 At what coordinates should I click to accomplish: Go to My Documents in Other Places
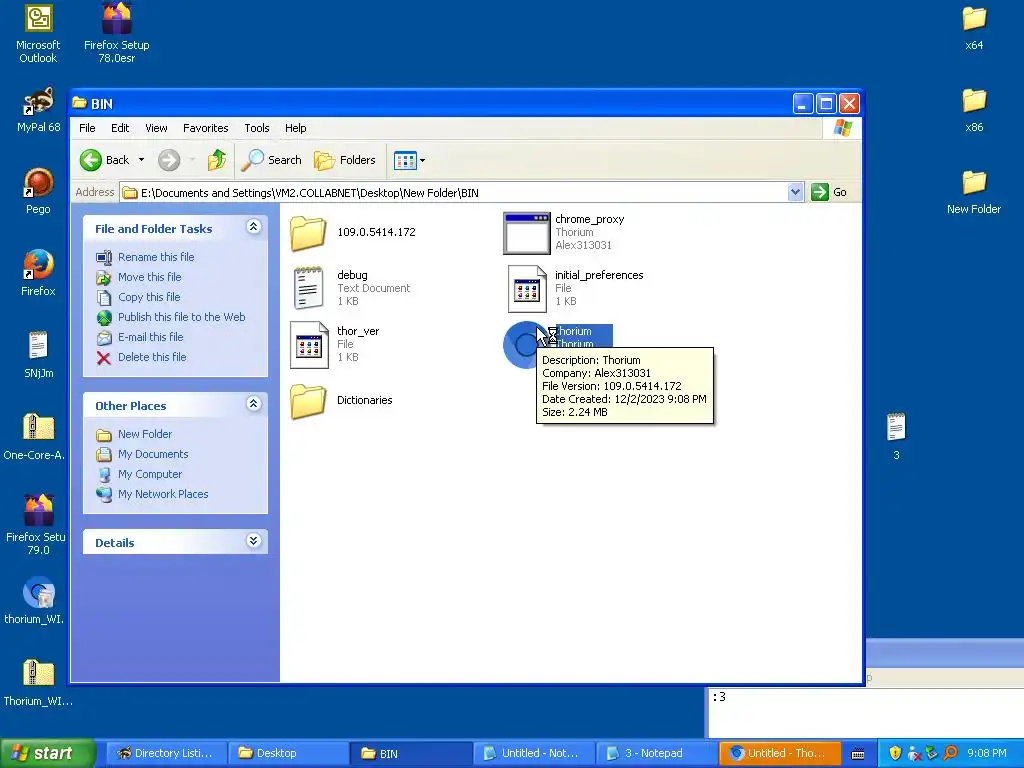click(x=153, y=454)
